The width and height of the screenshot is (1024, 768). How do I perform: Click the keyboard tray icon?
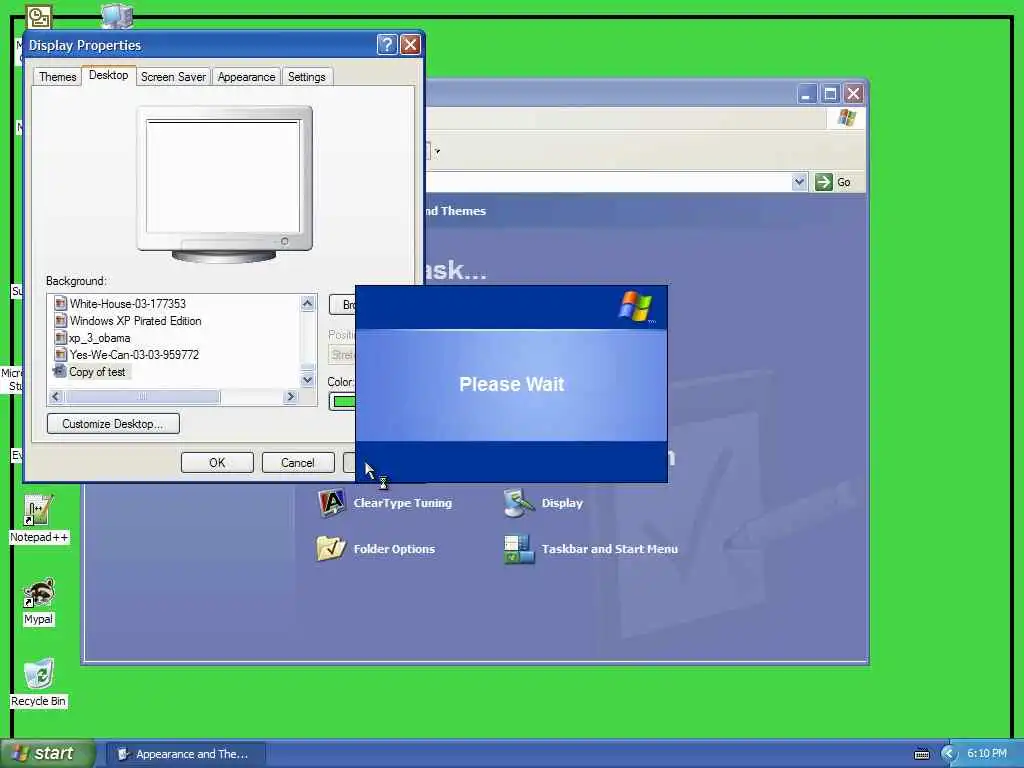pyautogui.click(x=921, y=754)
